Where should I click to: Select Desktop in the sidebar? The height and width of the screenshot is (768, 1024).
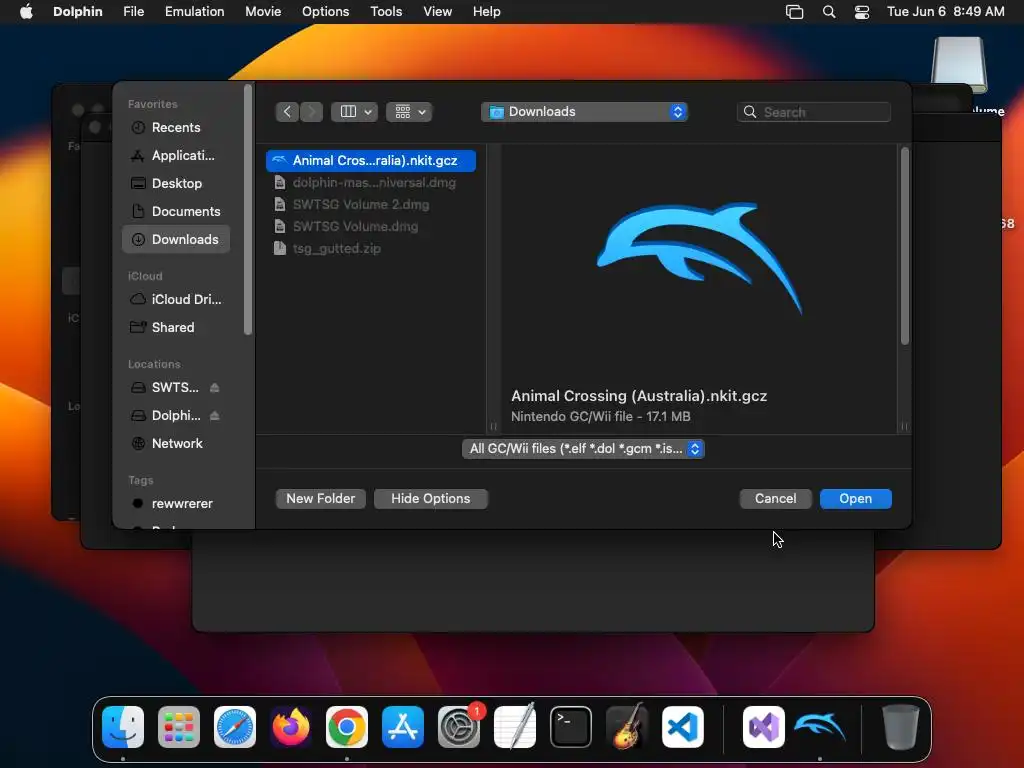(176, 184)
